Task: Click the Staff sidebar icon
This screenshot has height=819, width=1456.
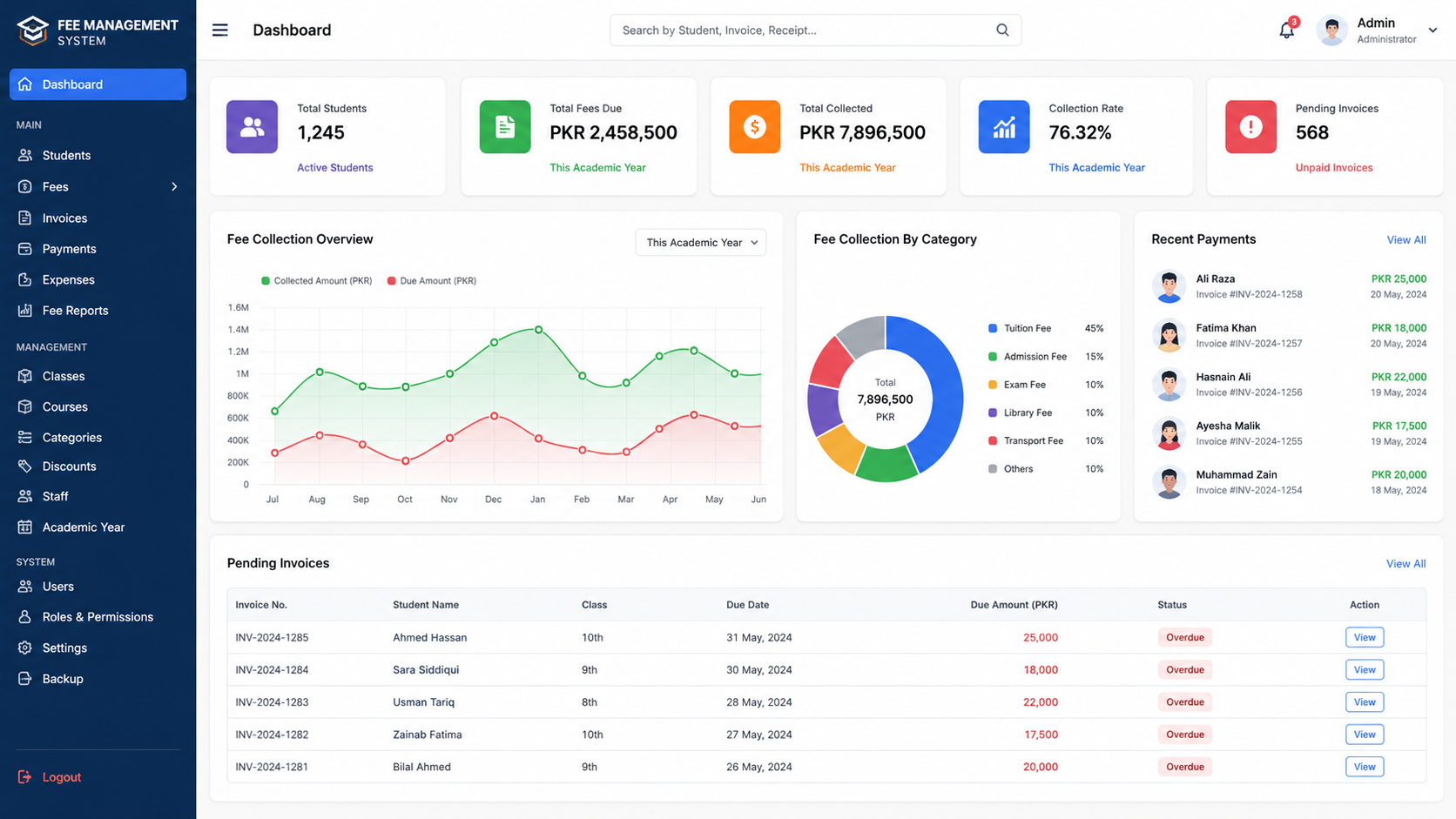Action: point(25,496)
